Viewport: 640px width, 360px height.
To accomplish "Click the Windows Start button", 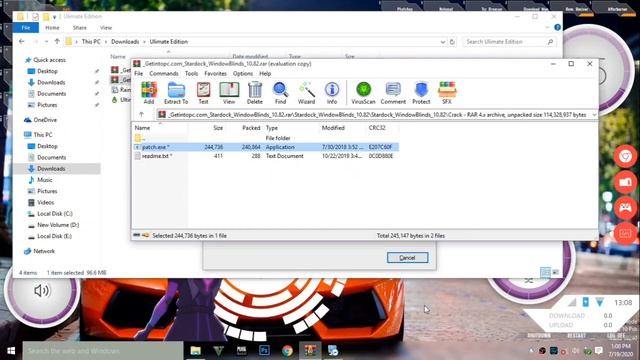I will pos(11,351).
